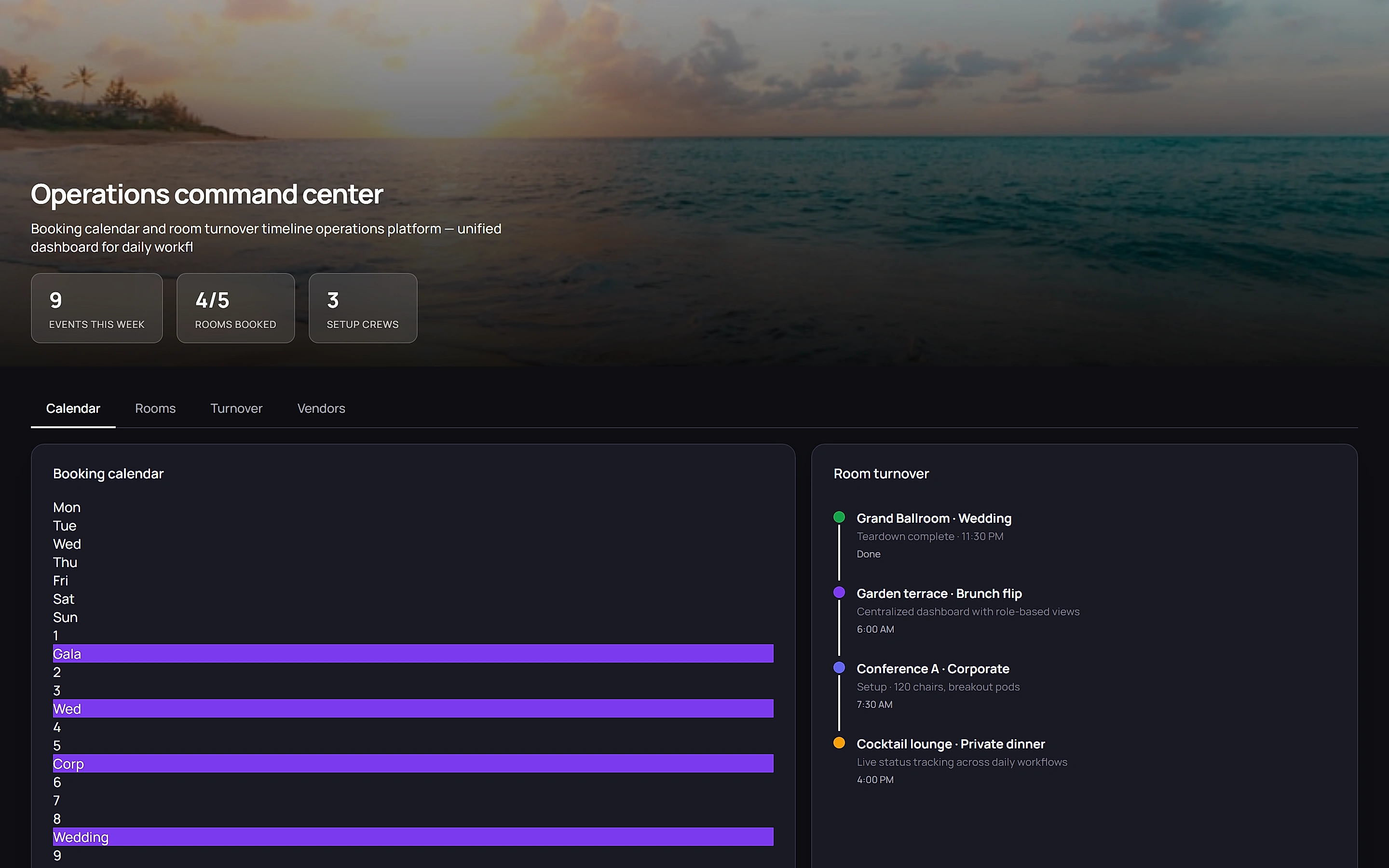Select the Corp event bar
This screenshot has height=868, width=1389.
(413, 763)
